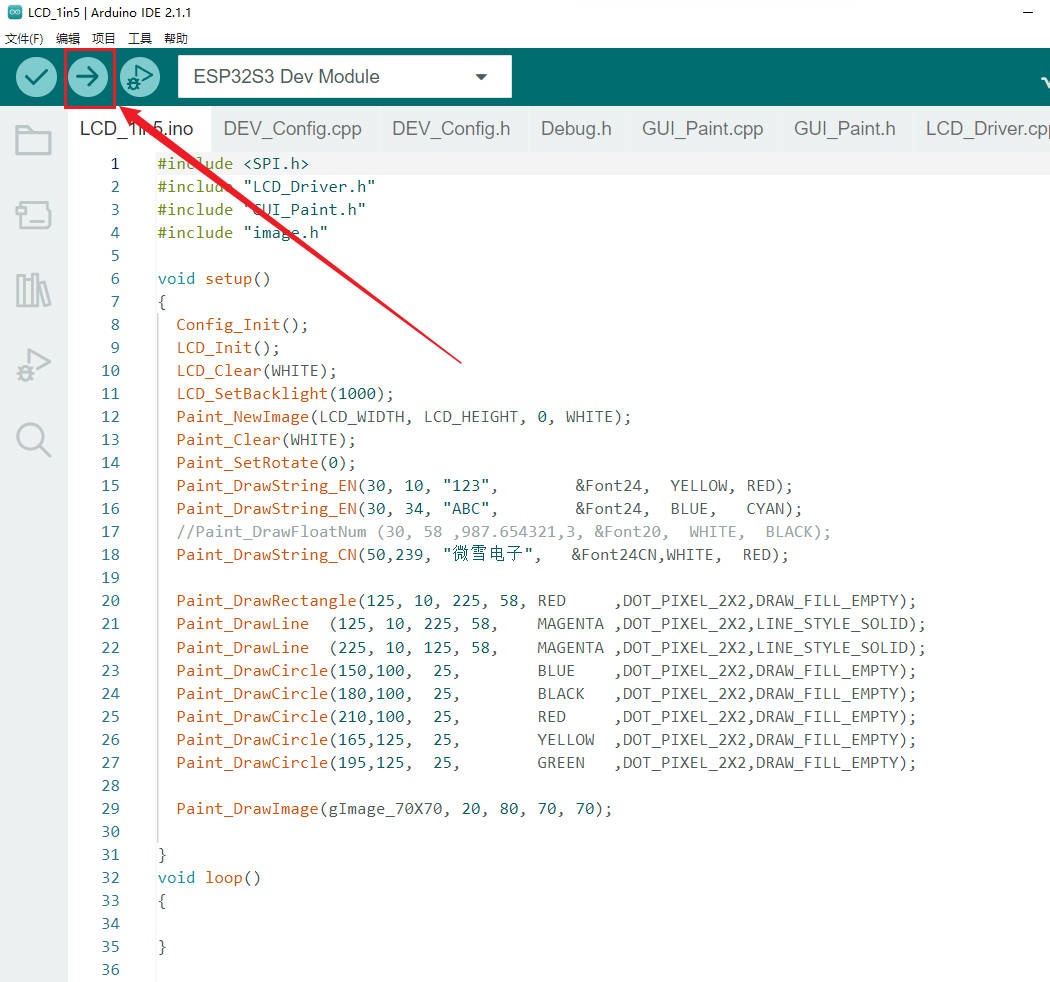Screen dimensions: 1050x982
Task: Click "LCD_Driver.h" in the include line
Action: [x=309, y=187]
